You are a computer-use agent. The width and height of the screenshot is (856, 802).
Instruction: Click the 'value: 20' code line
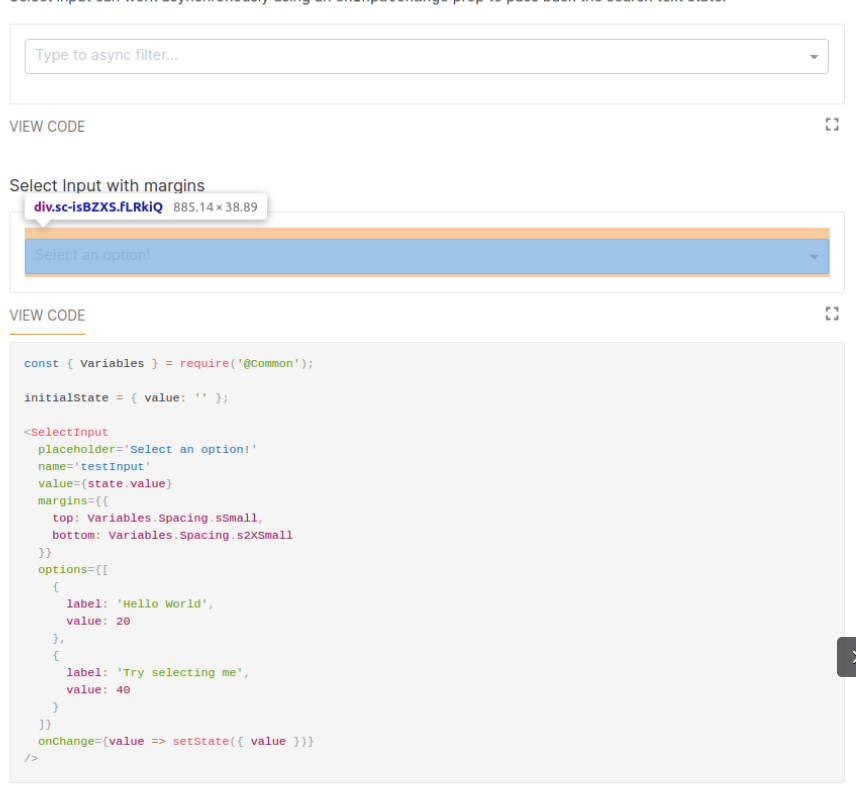pos(98,621)
